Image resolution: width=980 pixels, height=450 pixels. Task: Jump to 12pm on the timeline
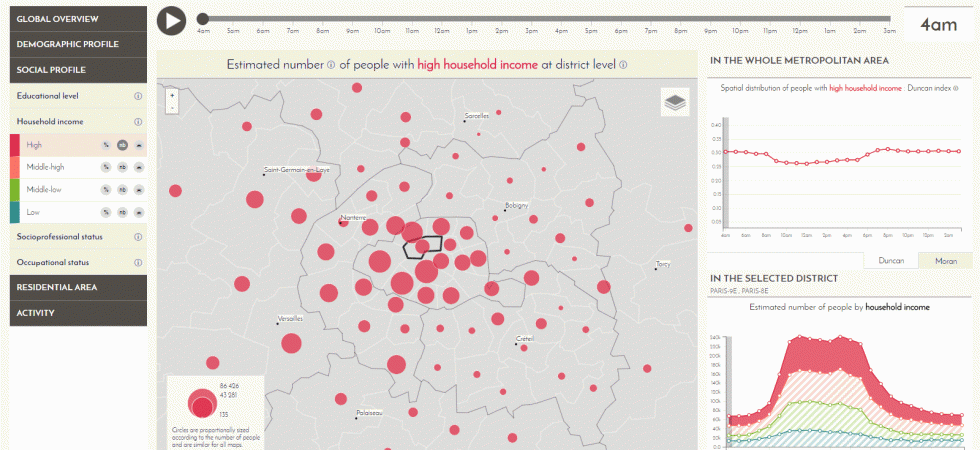pyautogui.click(x=441, y=19)
